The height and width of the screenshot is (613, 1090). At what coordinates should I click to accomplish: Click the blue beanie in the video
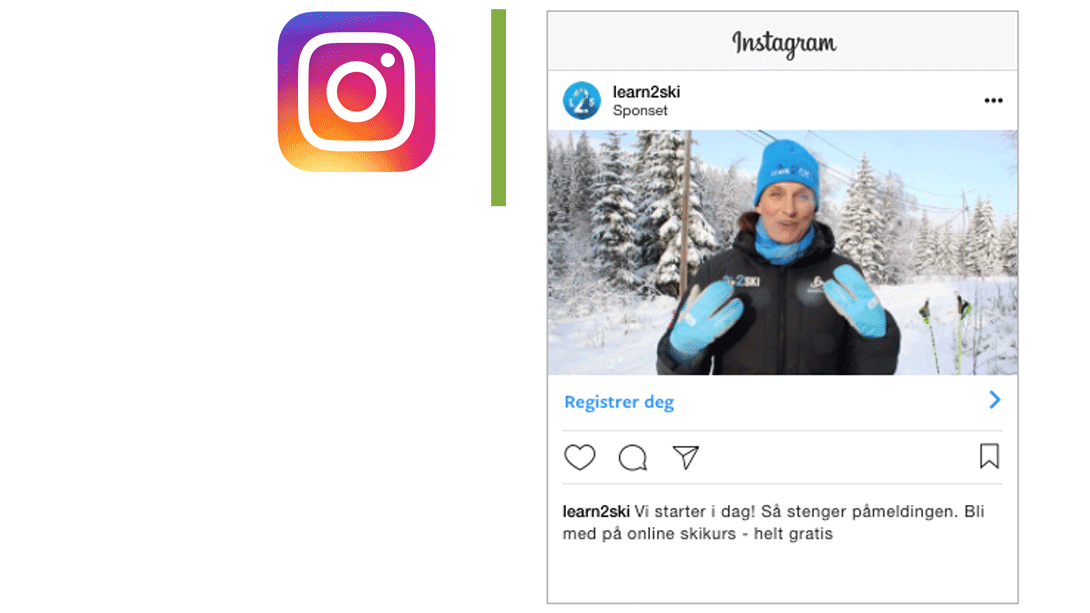point(787,172)
